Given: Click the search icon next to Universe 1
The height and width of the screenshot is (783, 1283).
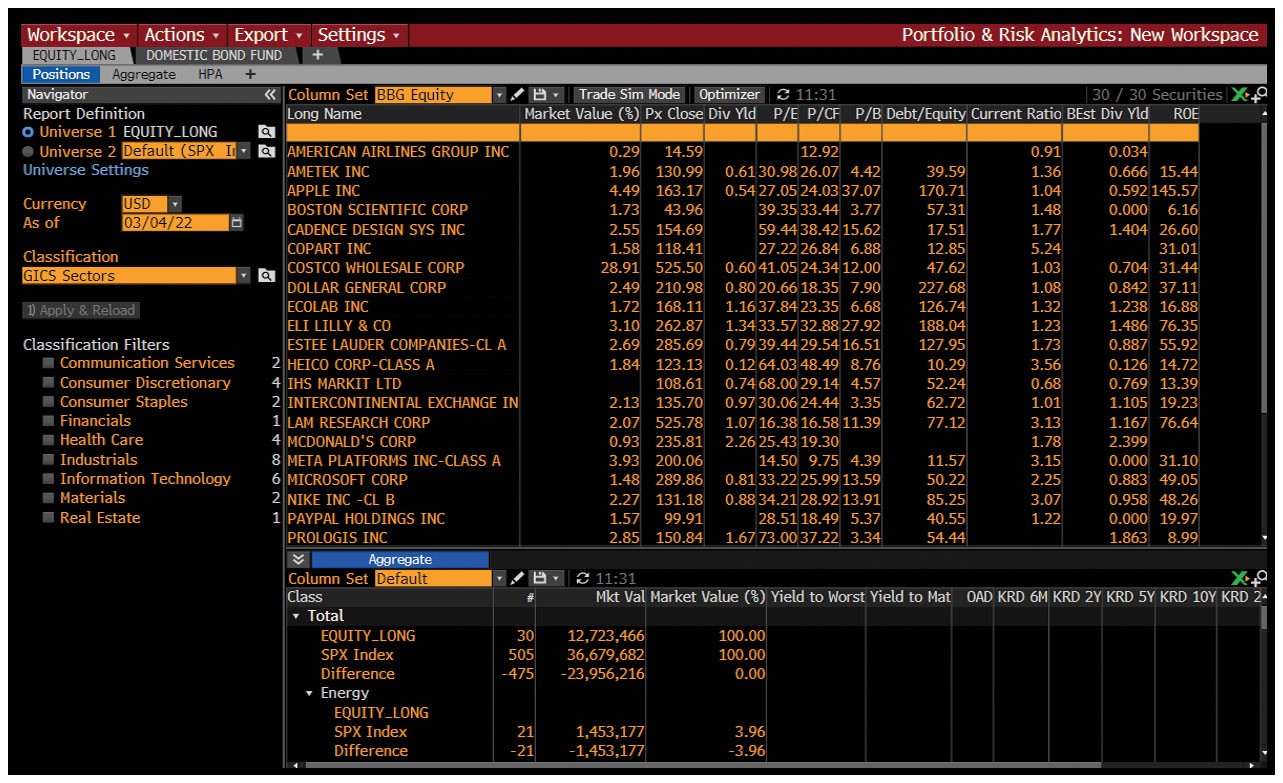Looking at the screenshot, I should [x=266, y=132].
